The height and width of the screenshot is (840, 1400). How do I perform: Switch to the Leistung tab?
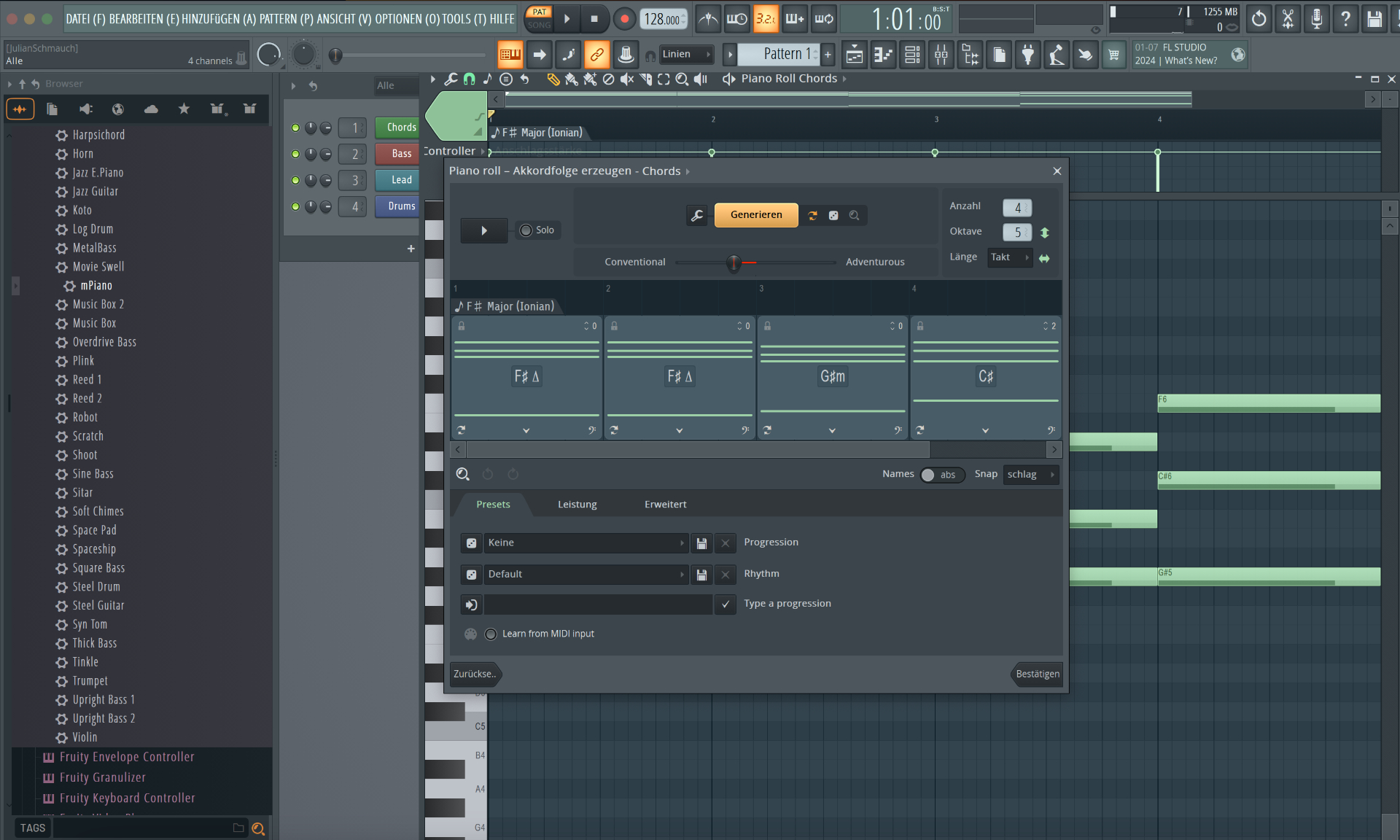coord(577,505)
